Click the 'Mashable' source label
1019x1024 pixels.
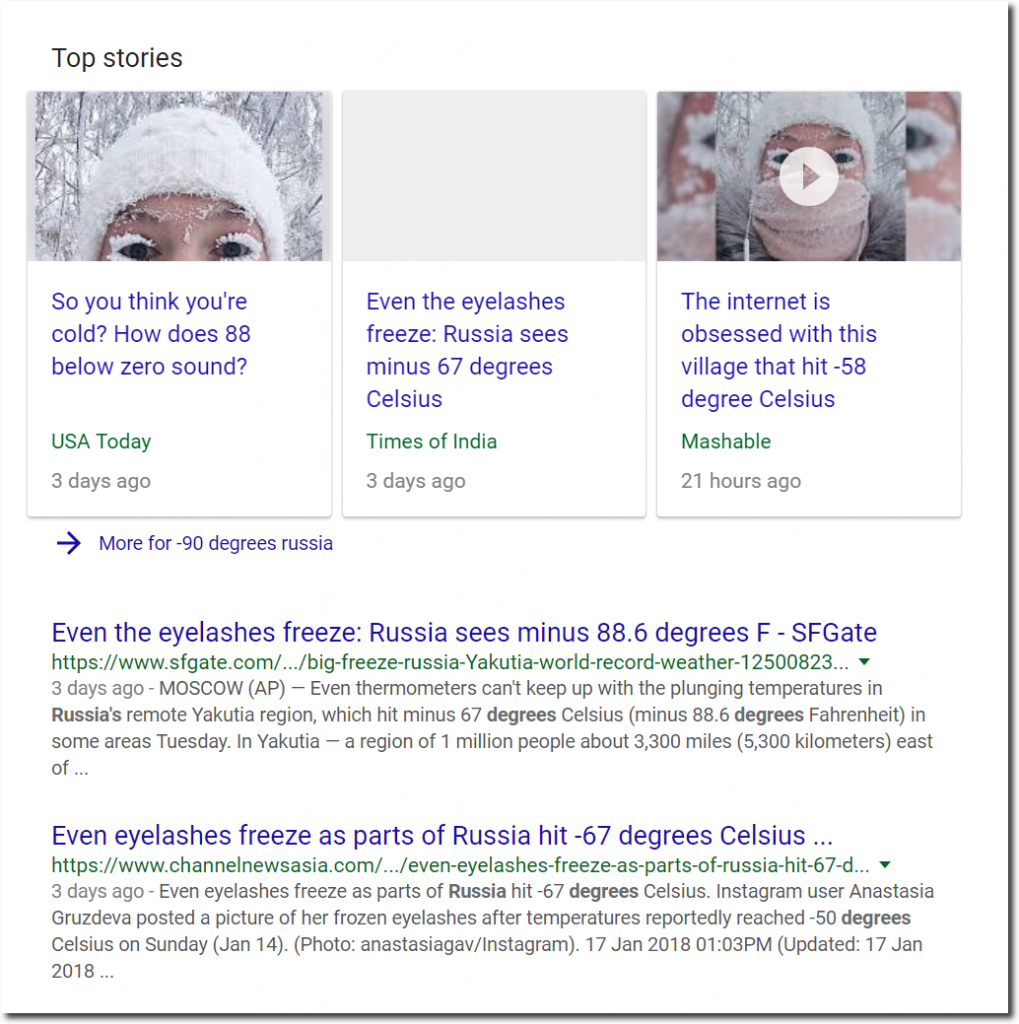click(x=726, y=441)
